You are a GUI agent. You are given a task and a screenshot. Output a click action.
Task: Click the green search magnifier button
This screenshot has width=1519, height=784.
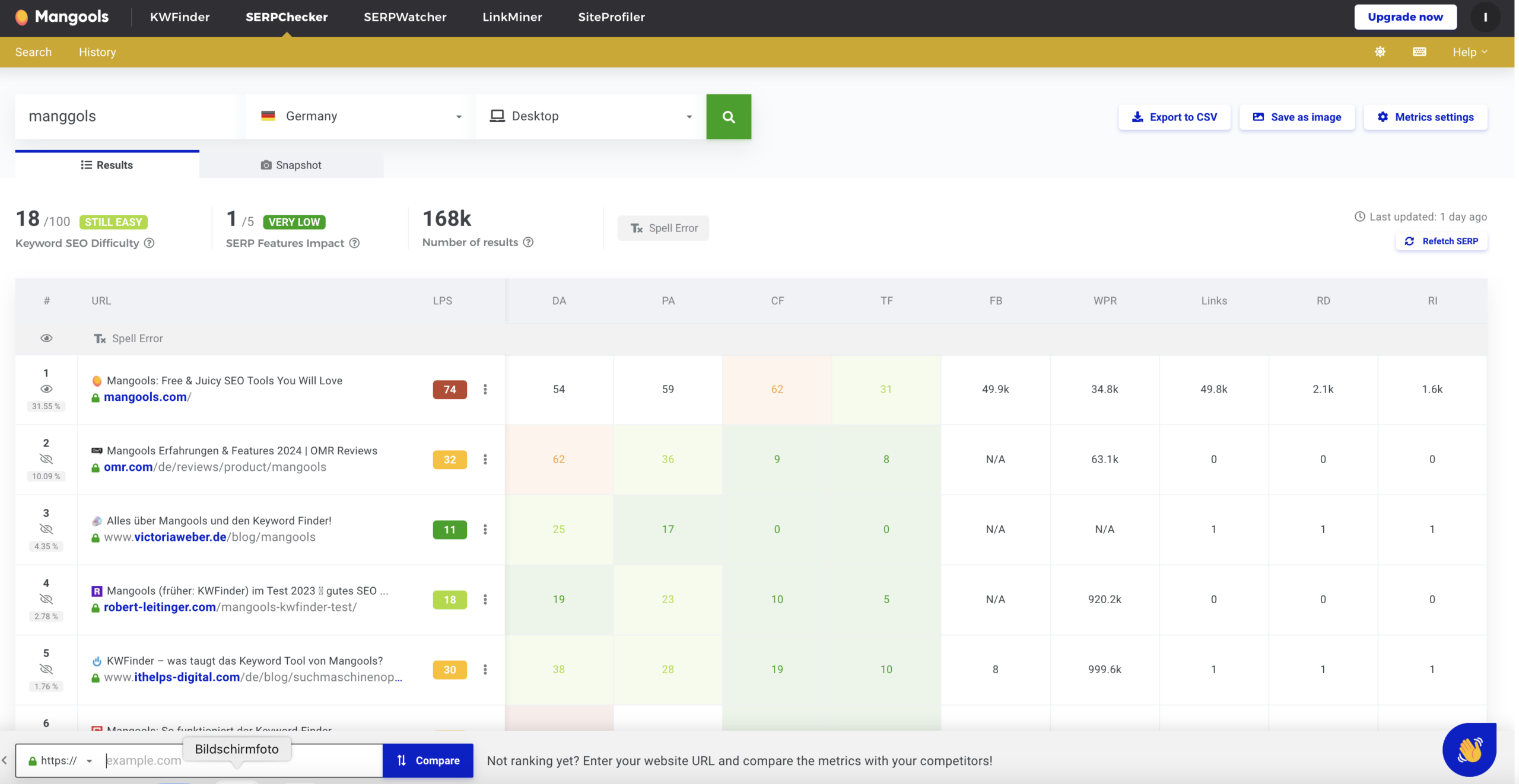[x=729, y=117]
